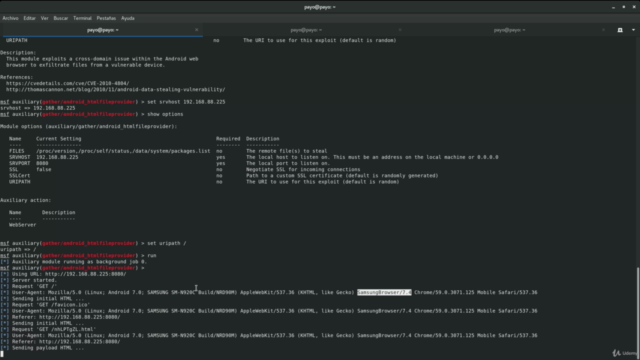Click the 'set srvhost 192.168.88.225' command
Viewport: 640px width, 360px height.
coord(186,102)
